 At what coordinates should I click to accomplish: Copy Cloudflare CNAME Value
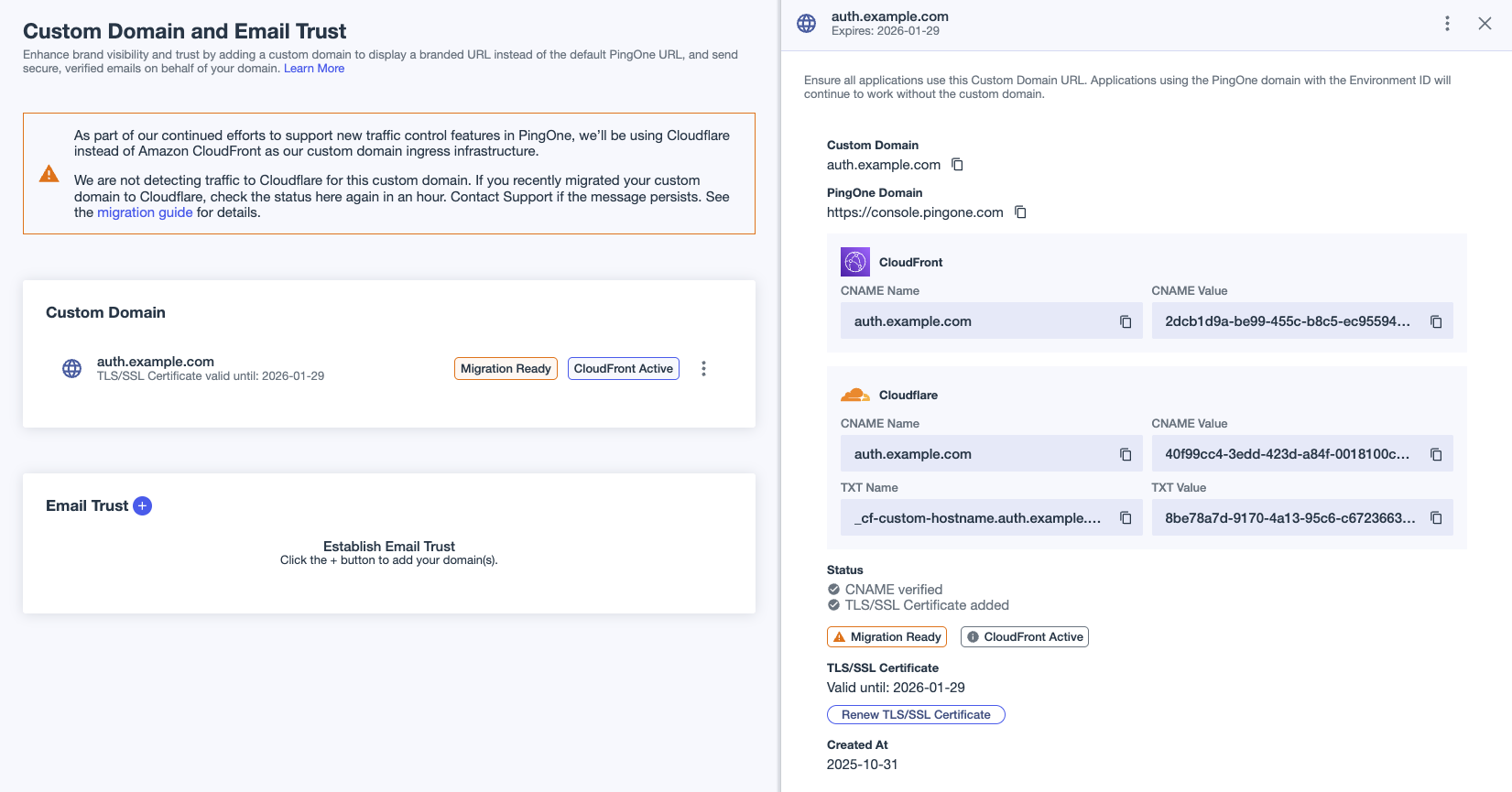pyautogui.click(x=1436, y=454)
